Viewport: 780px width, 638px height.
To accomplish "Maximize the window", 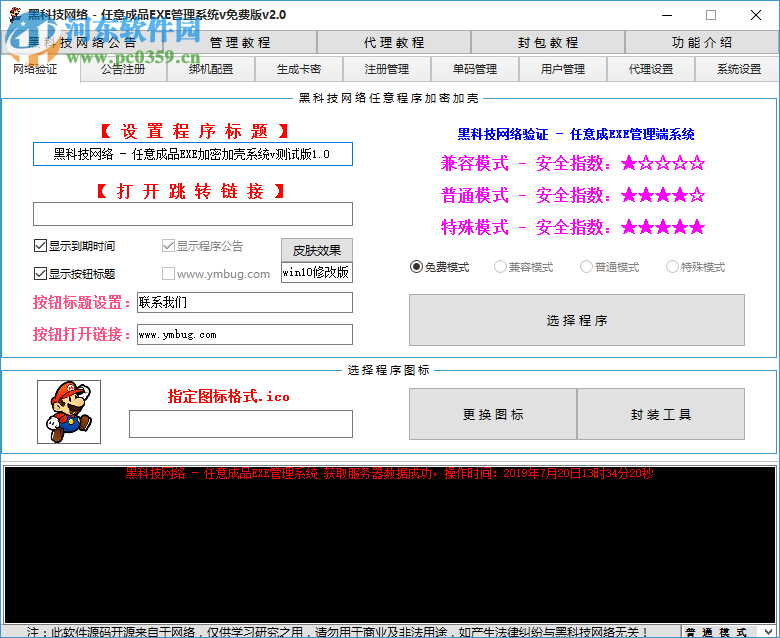I will click(711, 15).
